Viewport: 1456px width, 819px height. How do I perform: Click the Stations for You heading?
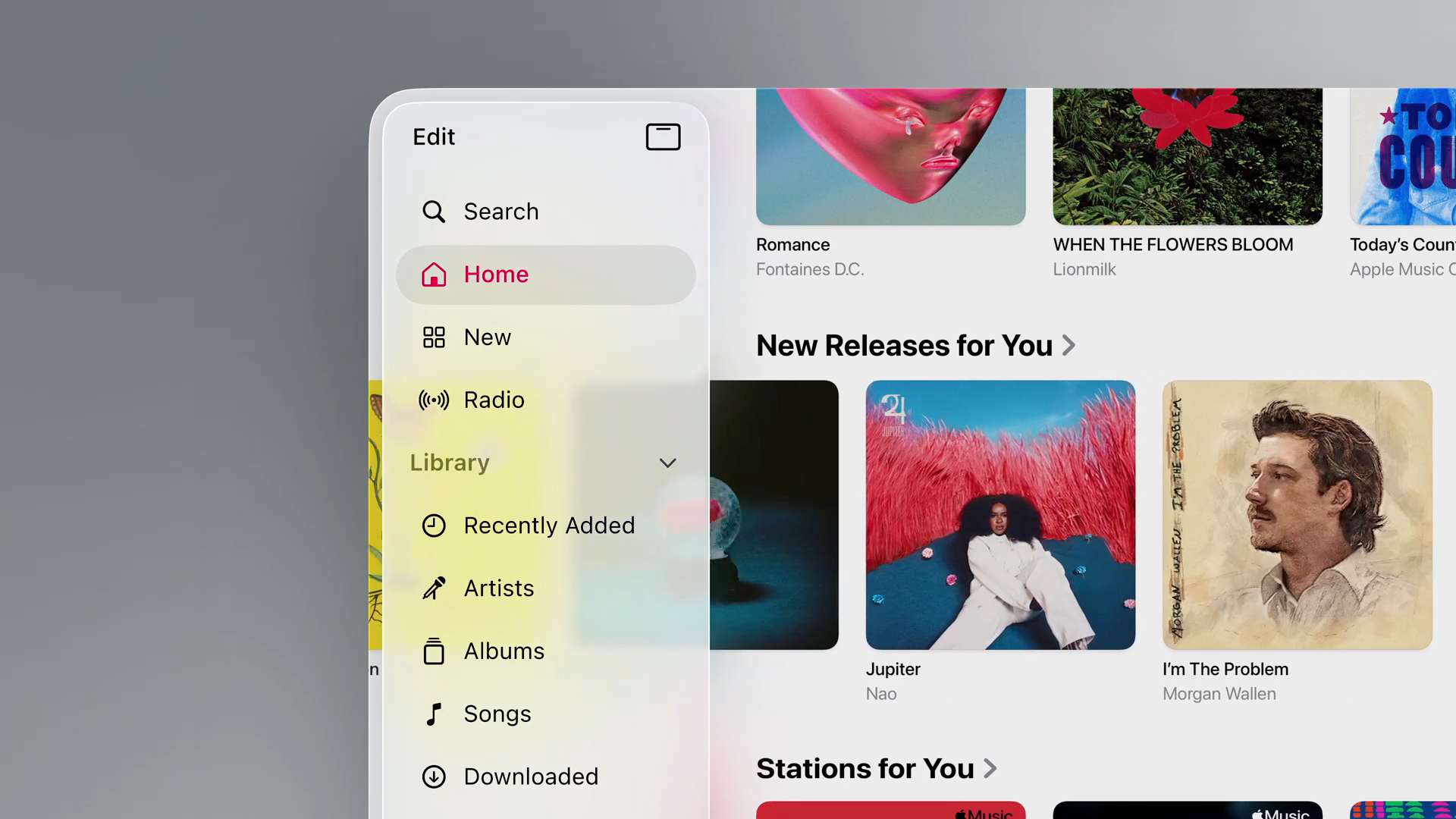coord(864,769)
